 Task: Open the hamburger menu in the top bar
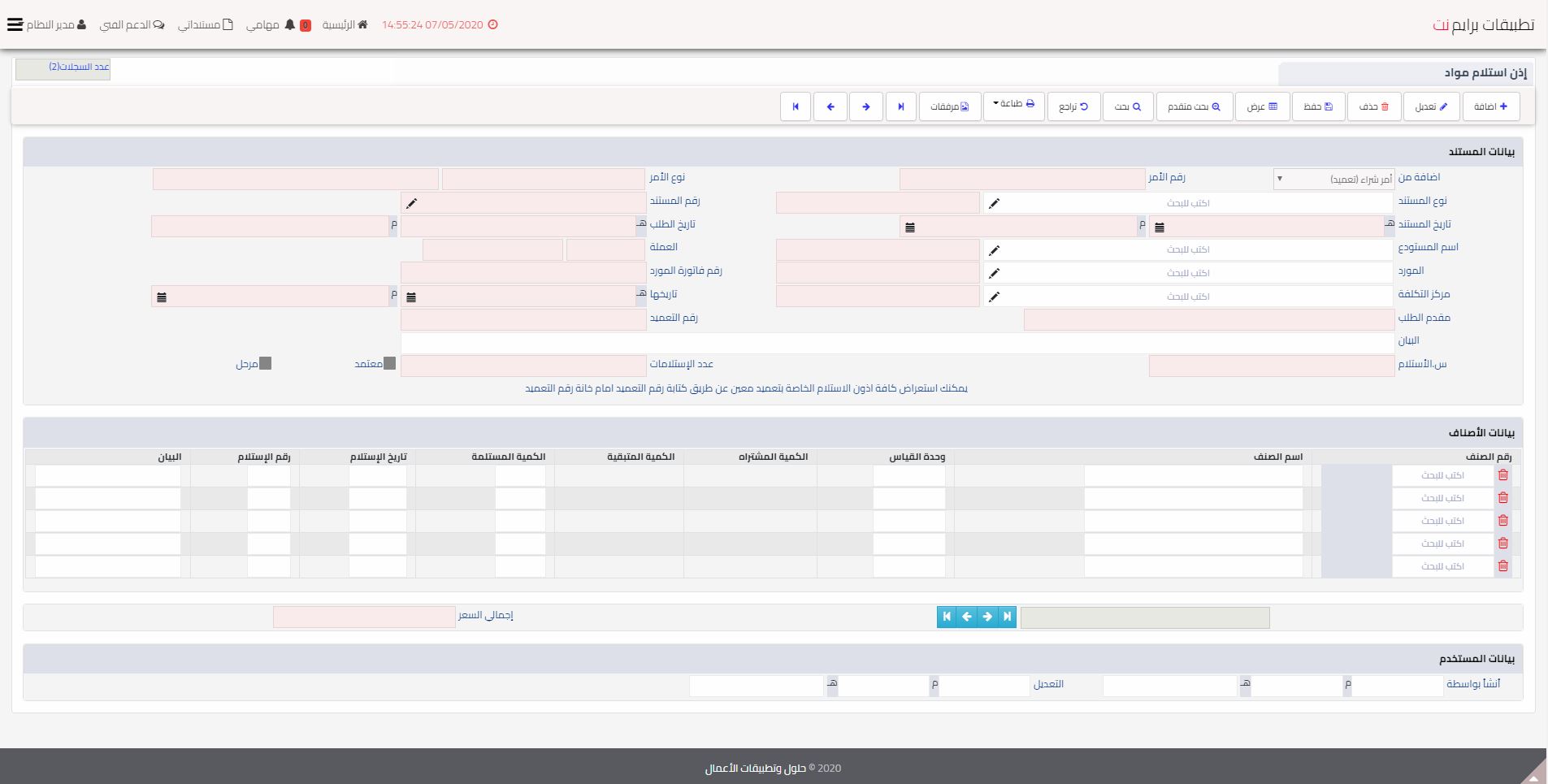(15, 24)
